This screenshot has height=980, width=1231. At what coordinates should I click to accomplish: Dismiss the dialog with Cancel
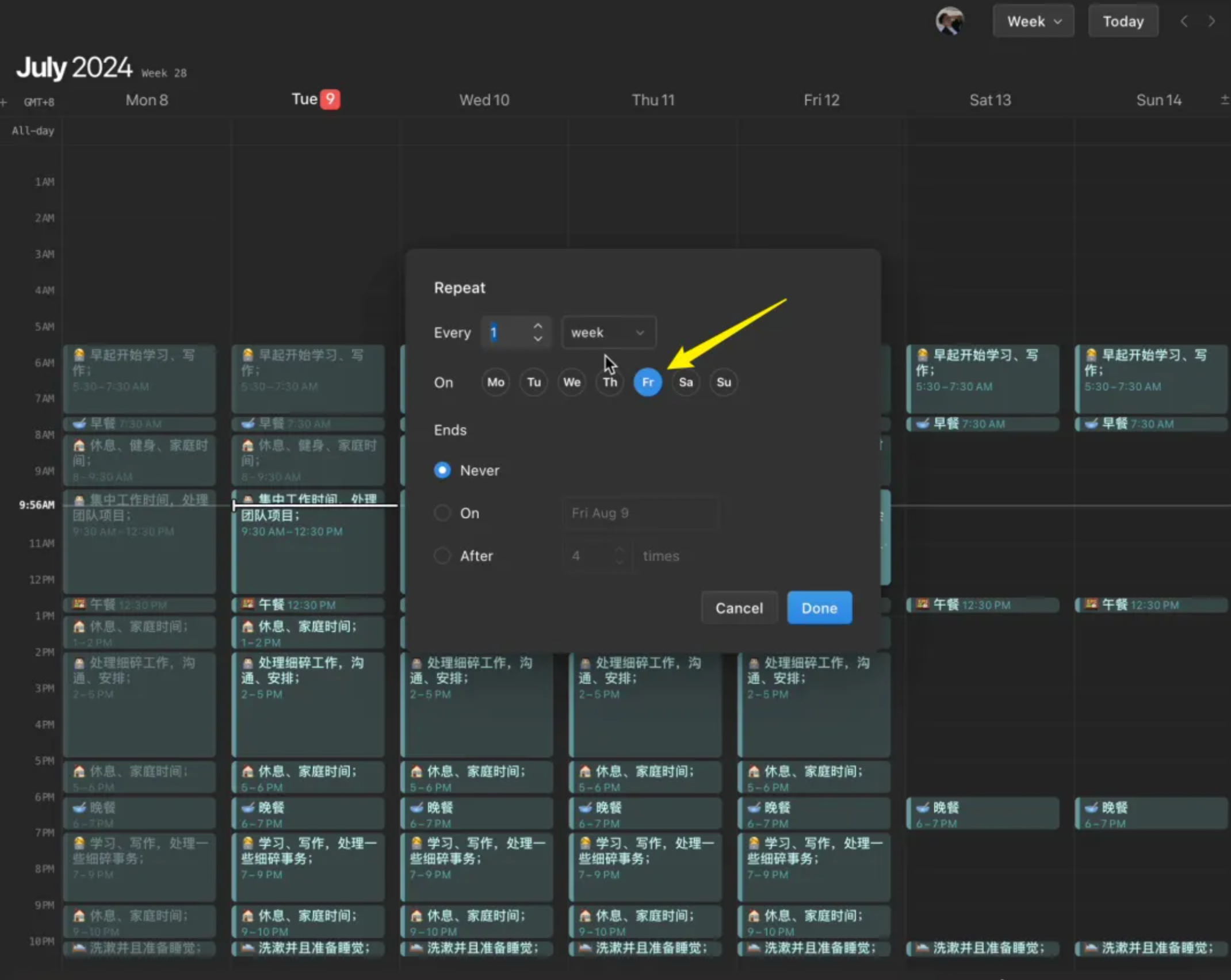739,607
